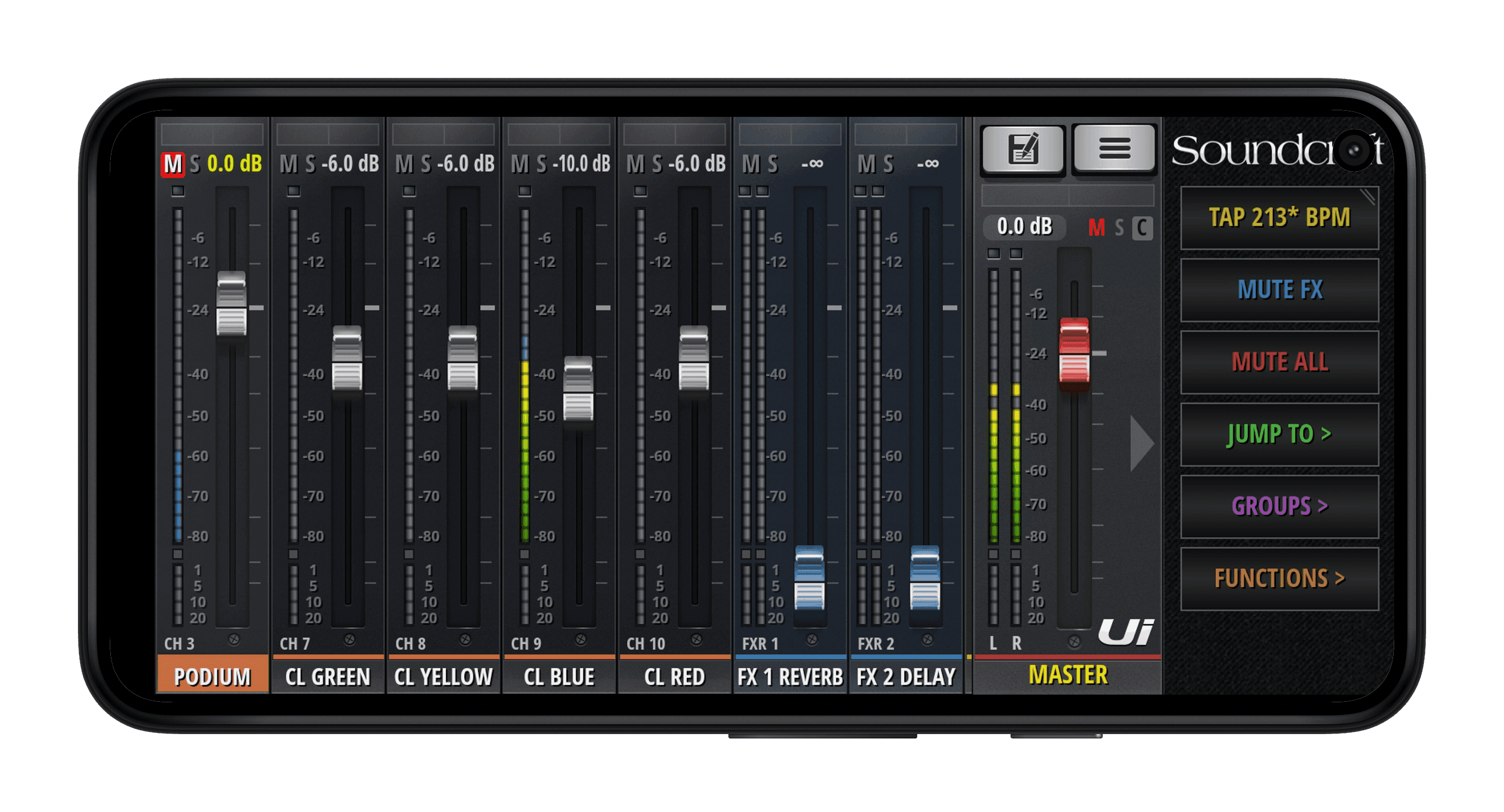Tap the TAP 213* BPM tempo button
The image size is (1504, 812).
[x=1279, y=218]
